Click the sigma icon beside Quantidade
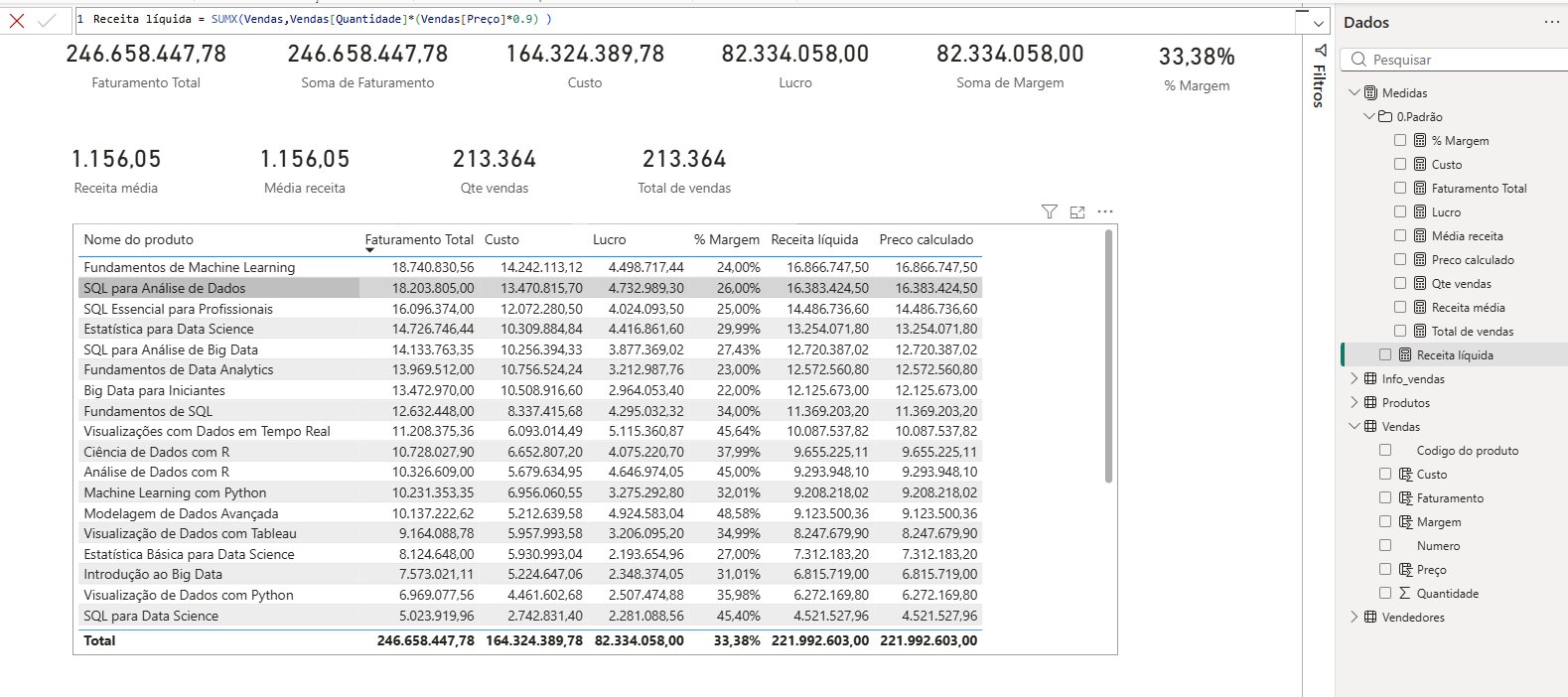 [1405, 593]
